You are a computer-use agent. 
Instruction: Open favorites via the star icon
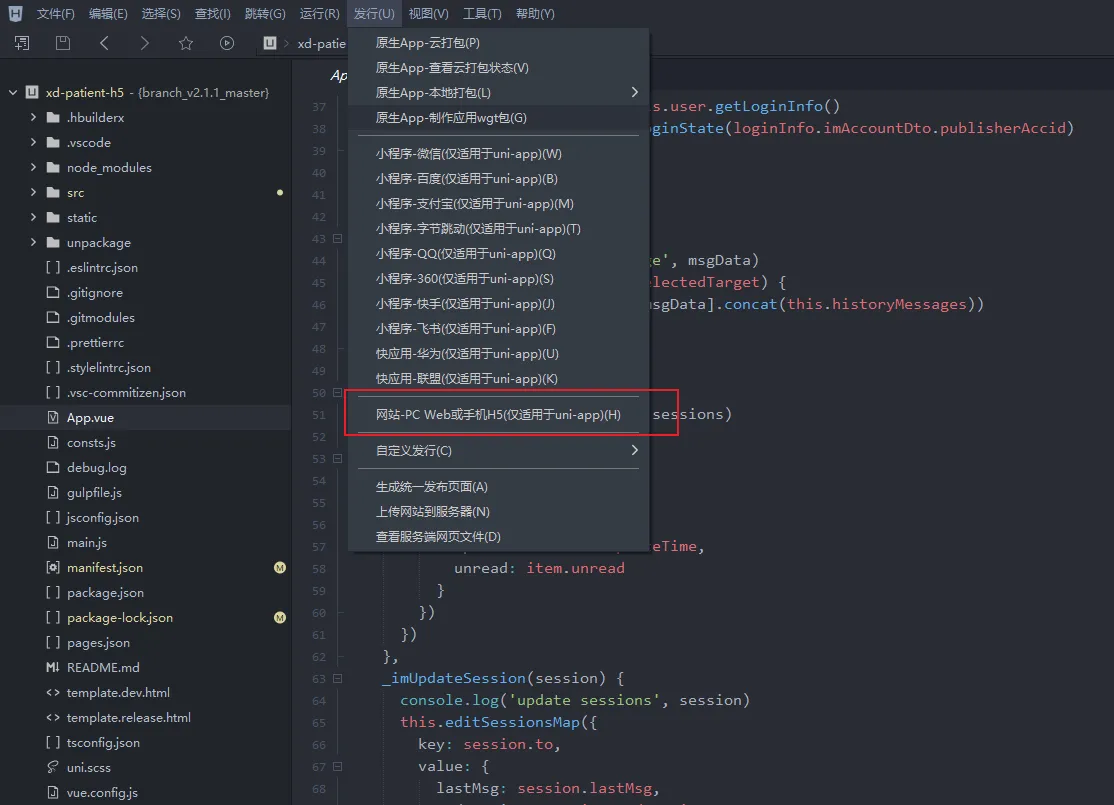pos(186,44)
